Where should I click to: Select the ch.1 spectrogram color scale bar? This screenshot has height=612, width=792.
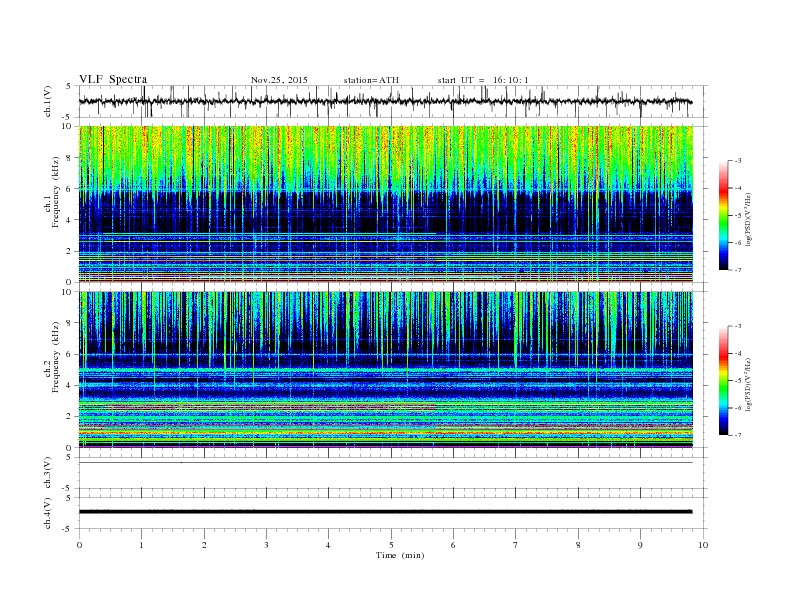(723, 215)
